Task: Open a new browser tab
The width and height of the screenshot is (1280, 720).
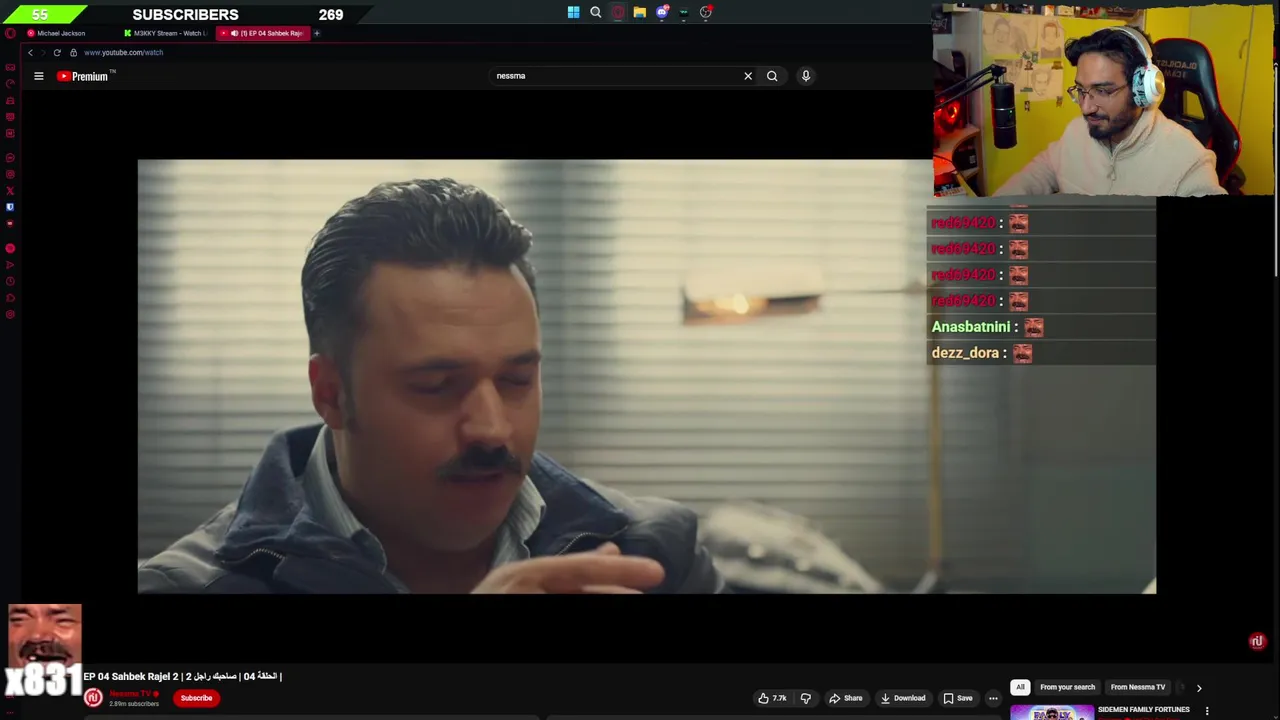Action: pyautogui.click(x=317, y=33)
